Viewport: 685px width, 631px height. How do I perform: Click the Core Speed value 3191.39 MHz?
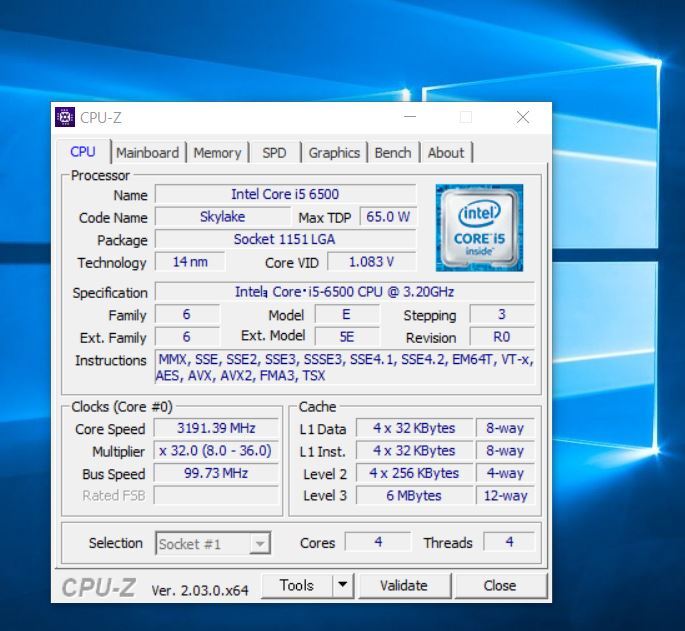coord(216,428)
